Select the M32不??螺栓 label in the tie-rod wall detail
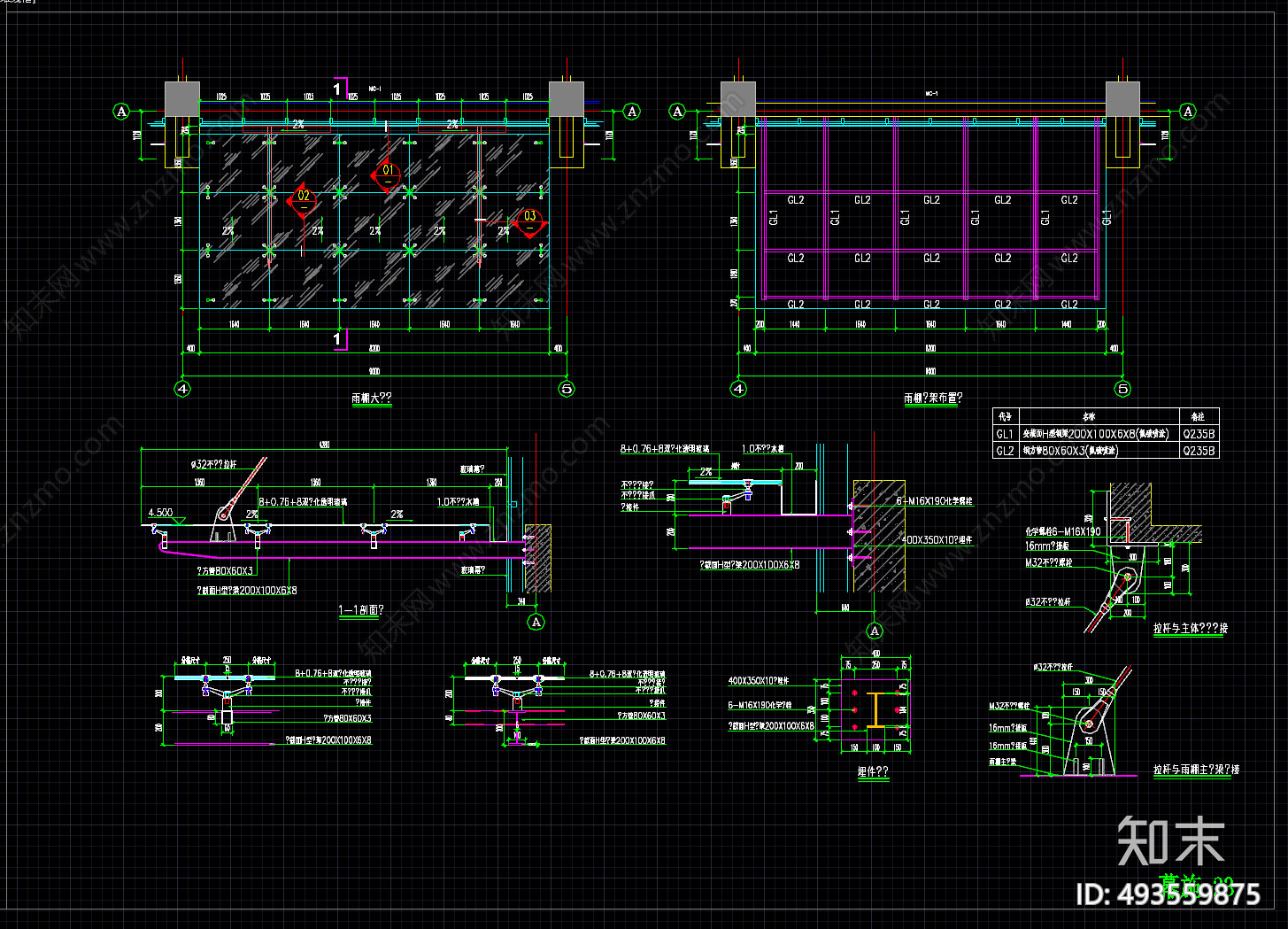The height and width of the screenshot is (929, 1288). [x=1048, y=562]
